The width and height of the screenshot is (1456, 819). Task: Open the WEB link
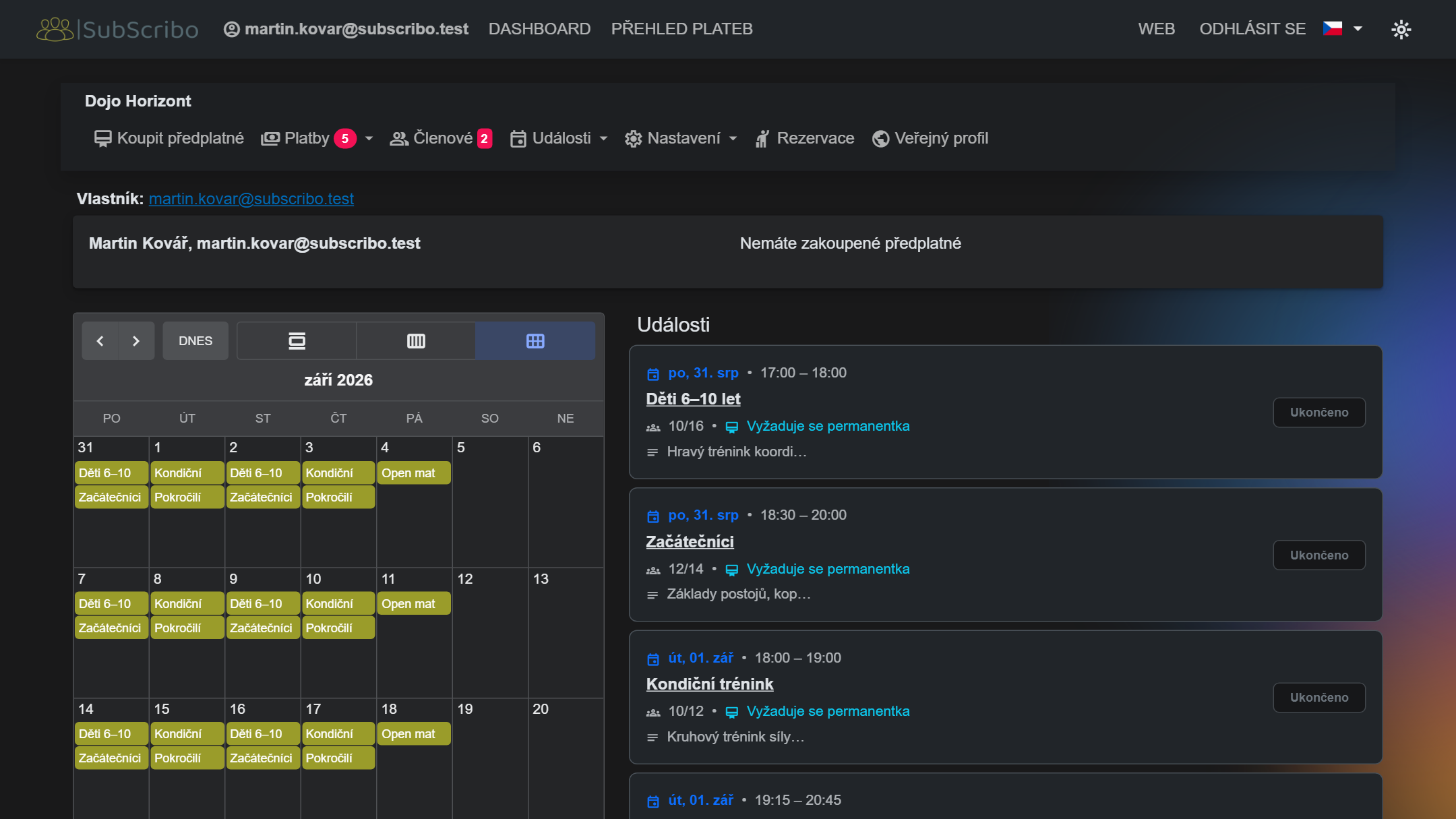pos(1156,29)
